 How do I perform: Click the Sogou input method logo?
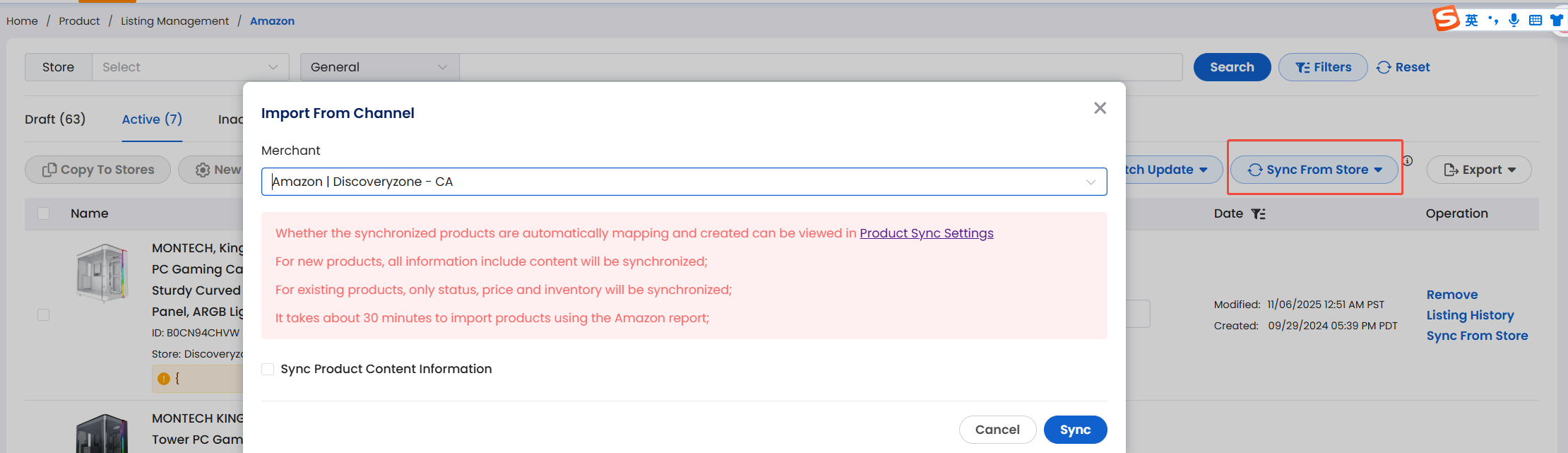pyautogui.click(x=1446, y=18)
